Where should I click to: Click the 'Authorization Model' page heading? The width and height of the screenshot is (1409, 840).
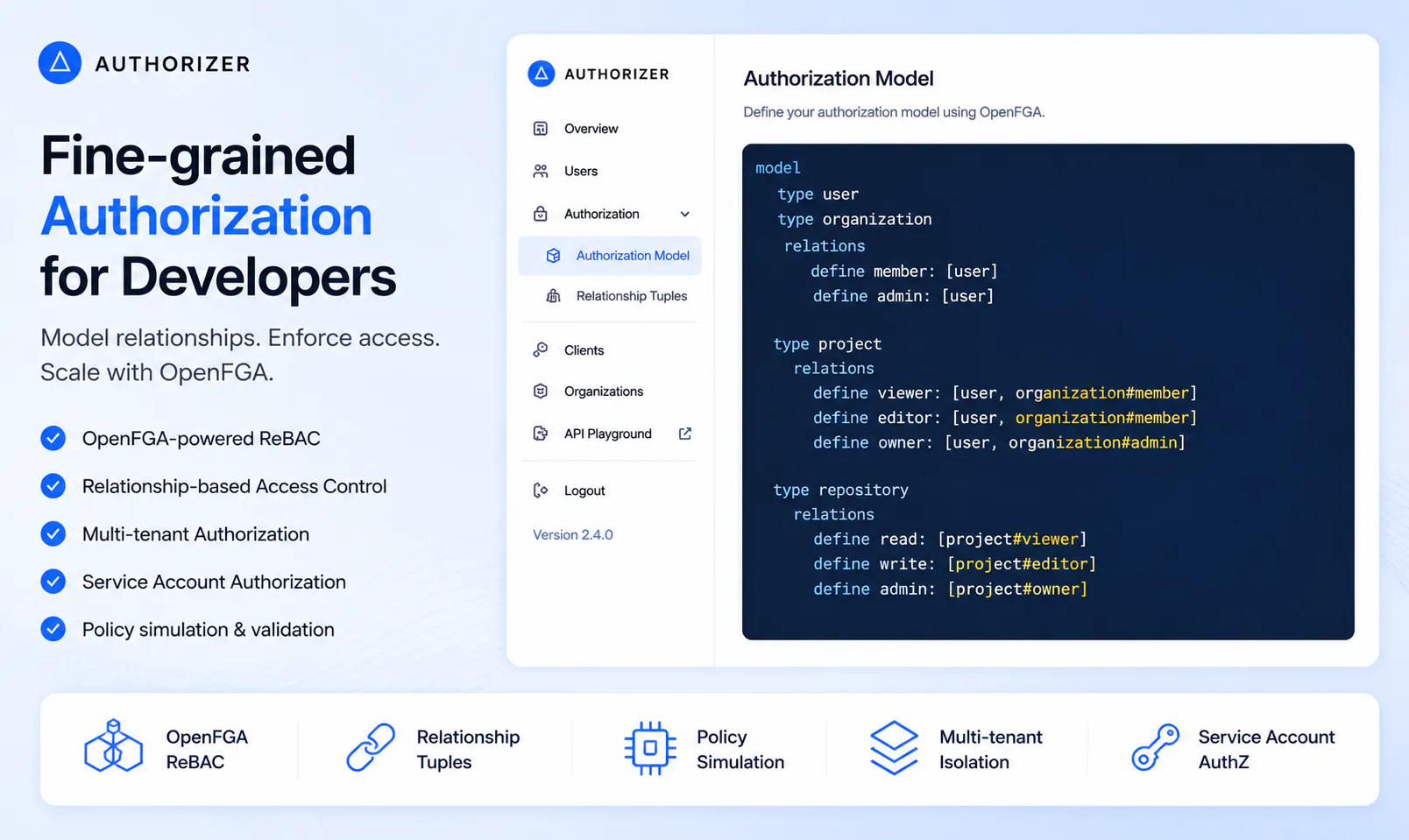pos(839,78)
